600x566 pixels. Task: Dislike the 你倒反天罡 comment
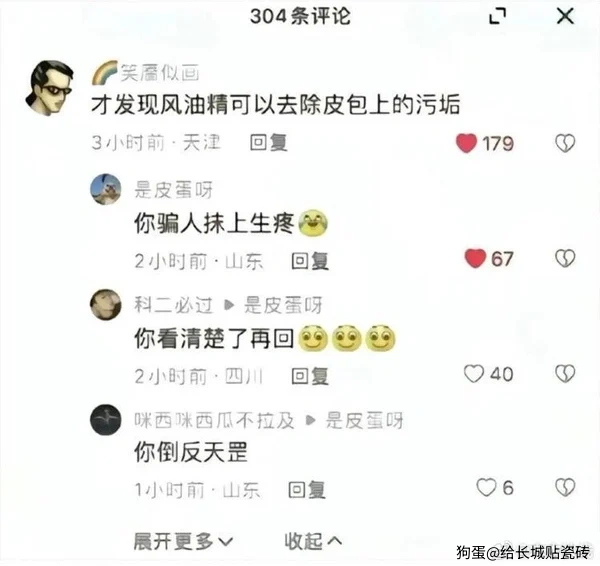(x=565, y=487)
